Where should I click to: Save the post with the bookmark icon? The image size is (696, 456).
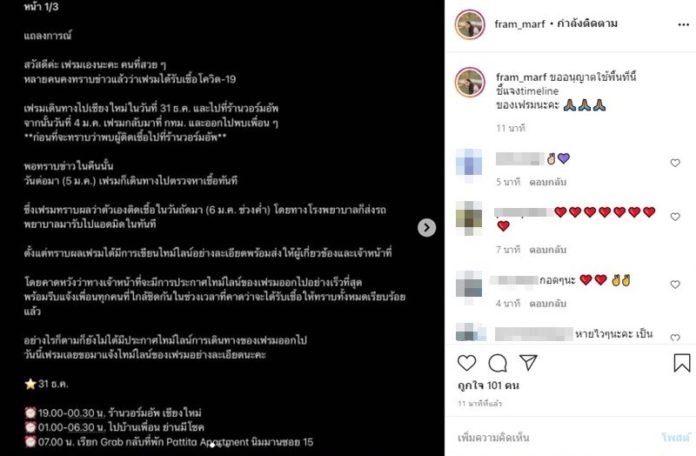[682, 363]
